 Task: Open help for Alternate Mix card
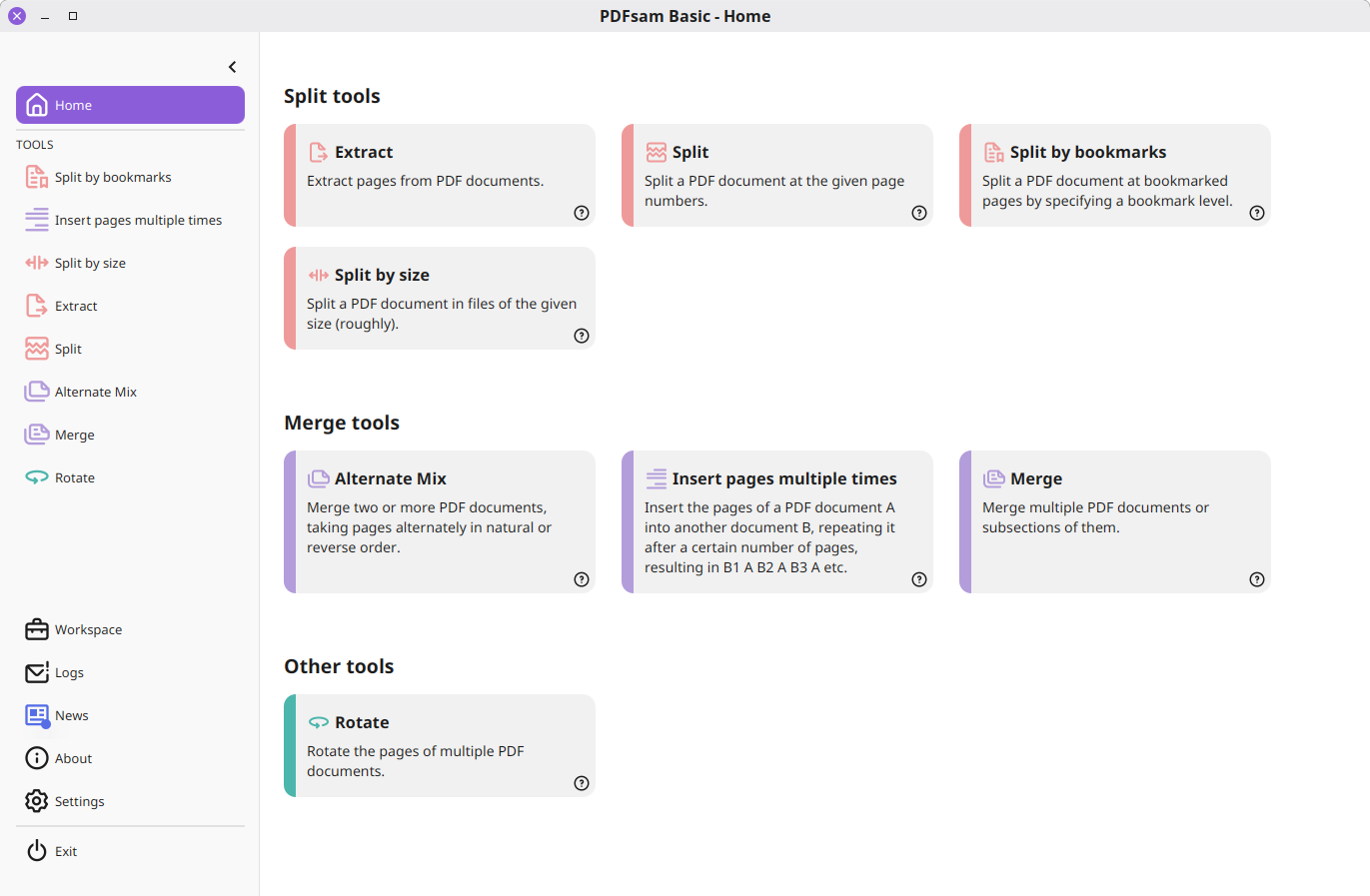click(582, 579)
